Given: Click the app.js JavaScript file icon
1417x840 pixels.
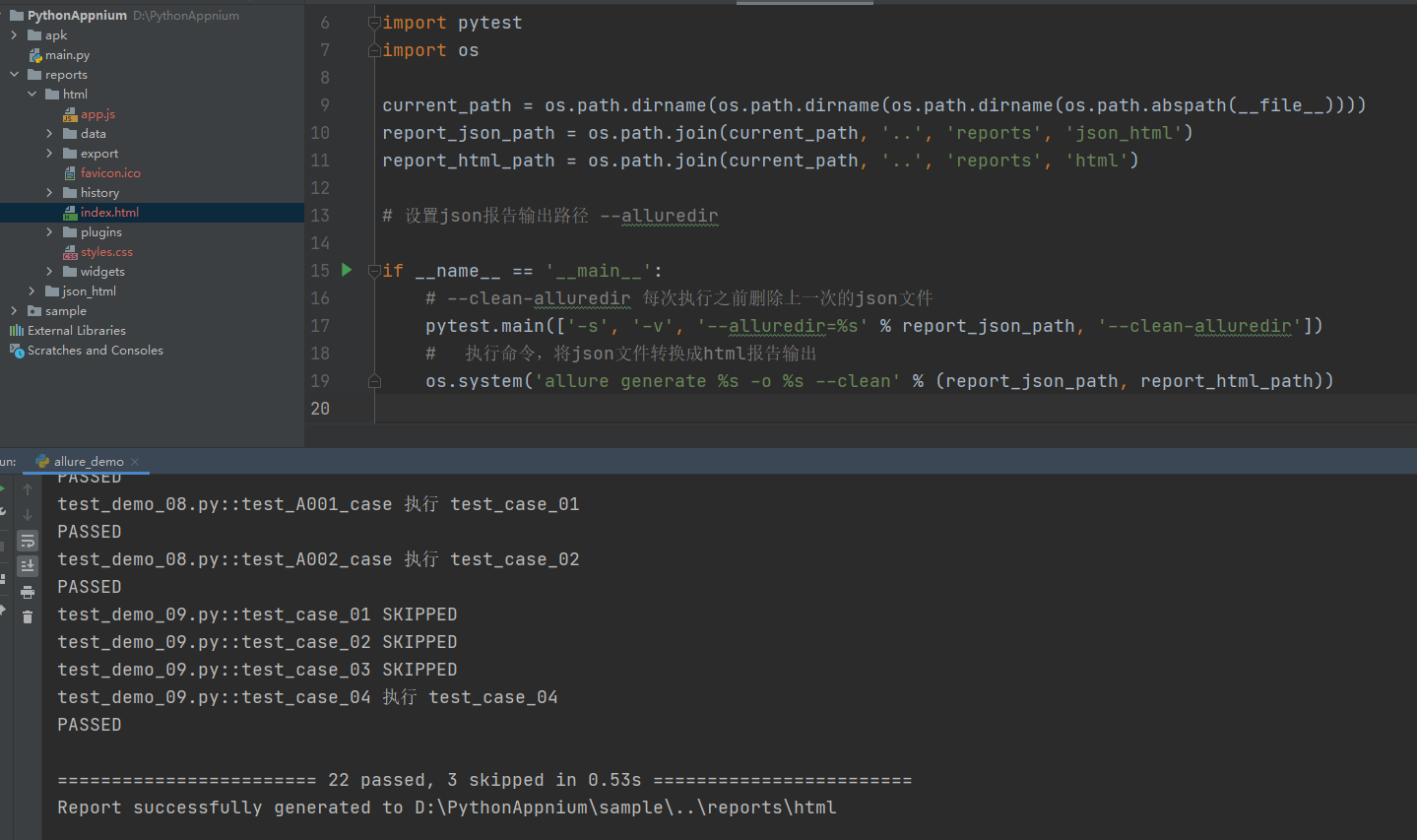Looking at the screenshot, I should [70, 114].
